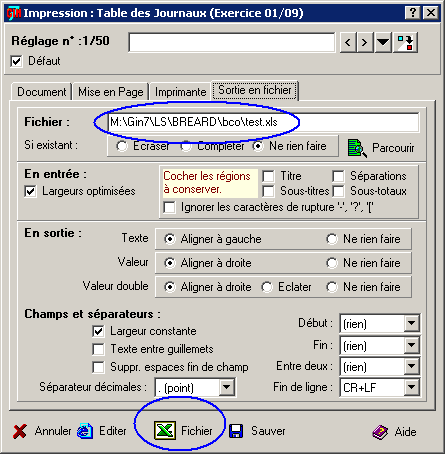
Task: Check the Sous-titres region checkbox
Action: click(x=268, y=191)
